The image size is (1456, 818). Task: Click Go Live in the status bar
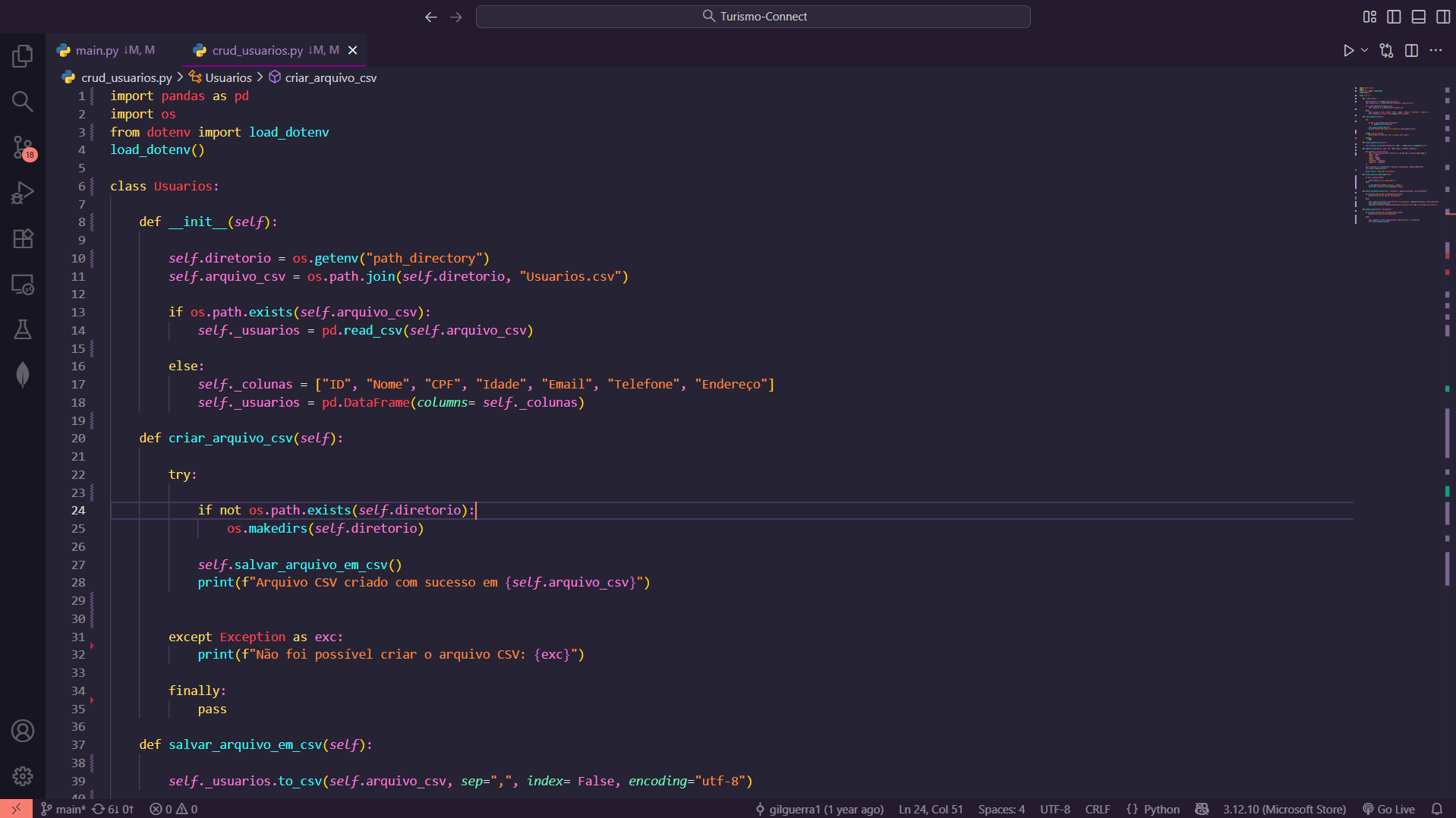tap(1388, 809)
